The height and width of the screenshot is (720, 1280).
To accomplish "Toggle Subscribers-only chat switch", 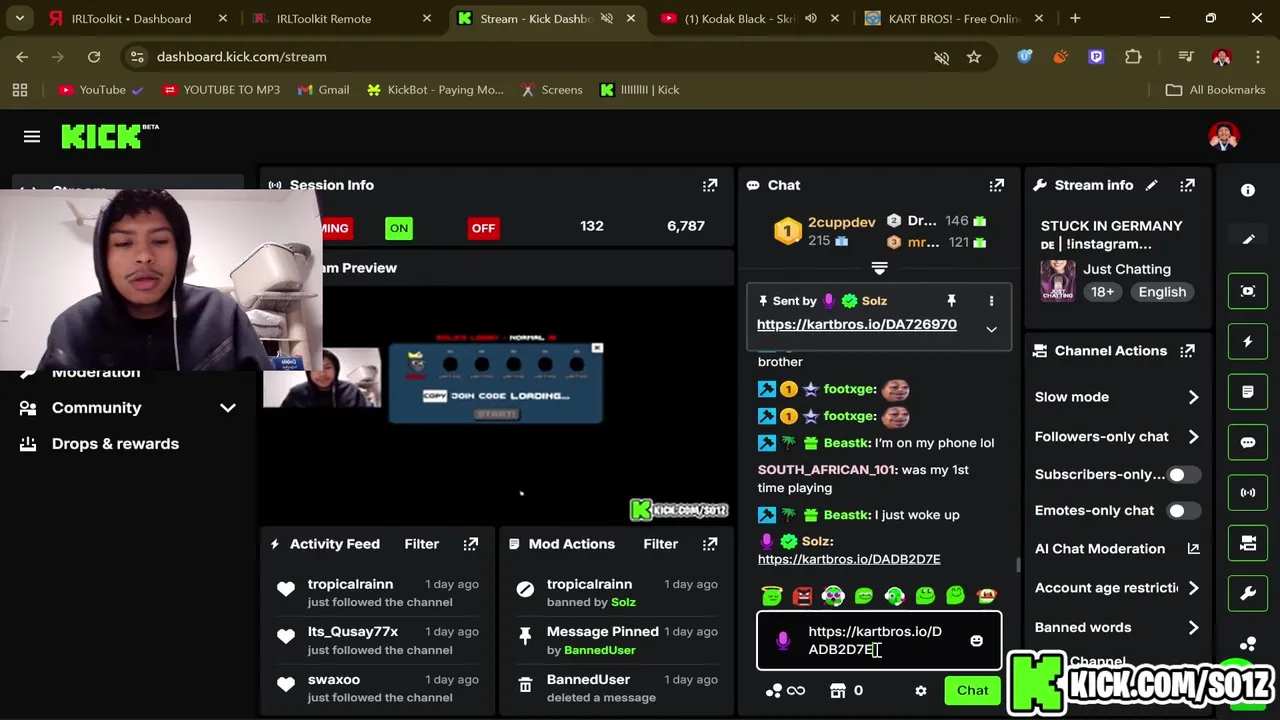I will coord(1182,475).
